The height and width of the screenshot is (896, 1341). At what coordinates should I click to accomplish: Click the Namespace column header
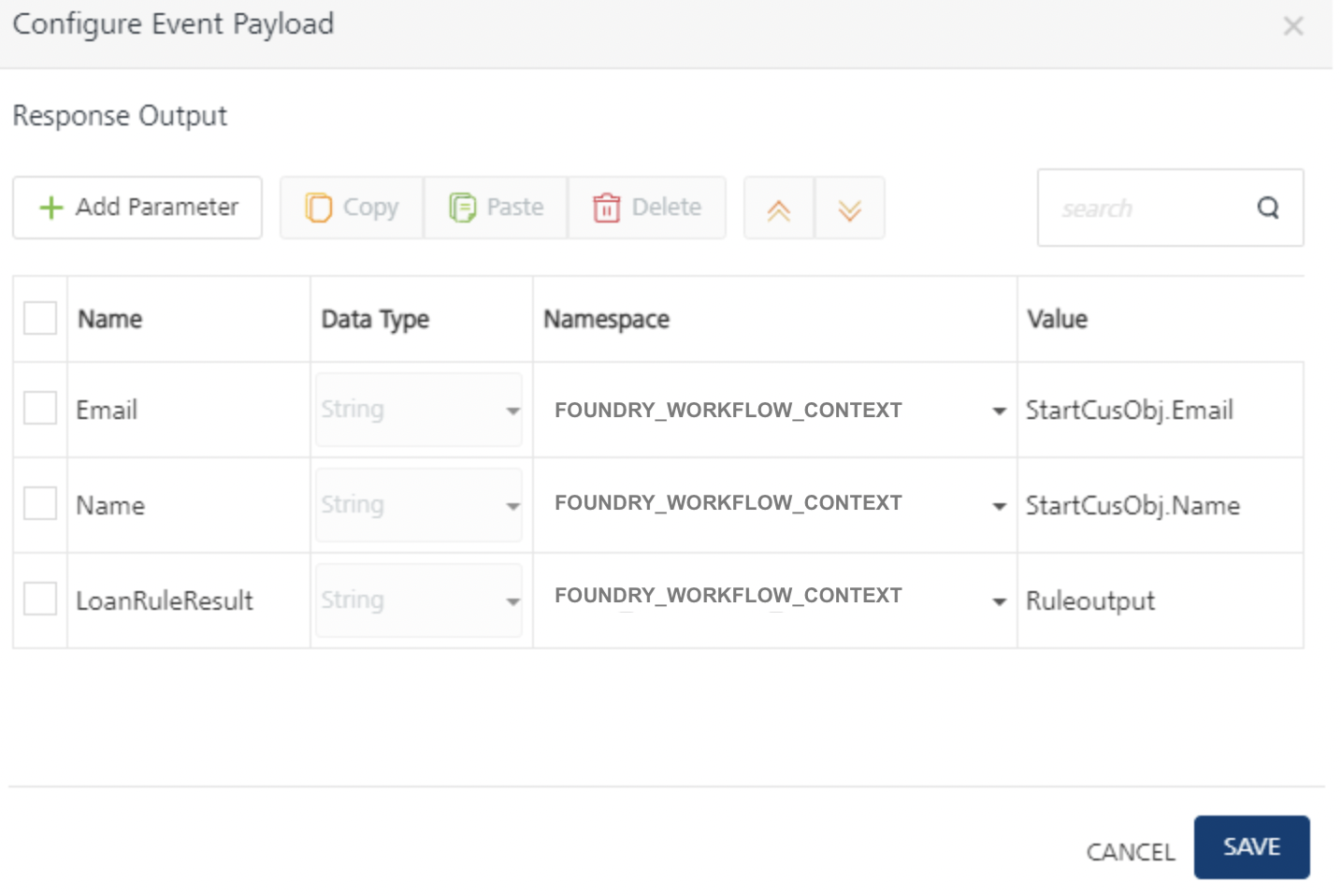click(x=607, y=319)
